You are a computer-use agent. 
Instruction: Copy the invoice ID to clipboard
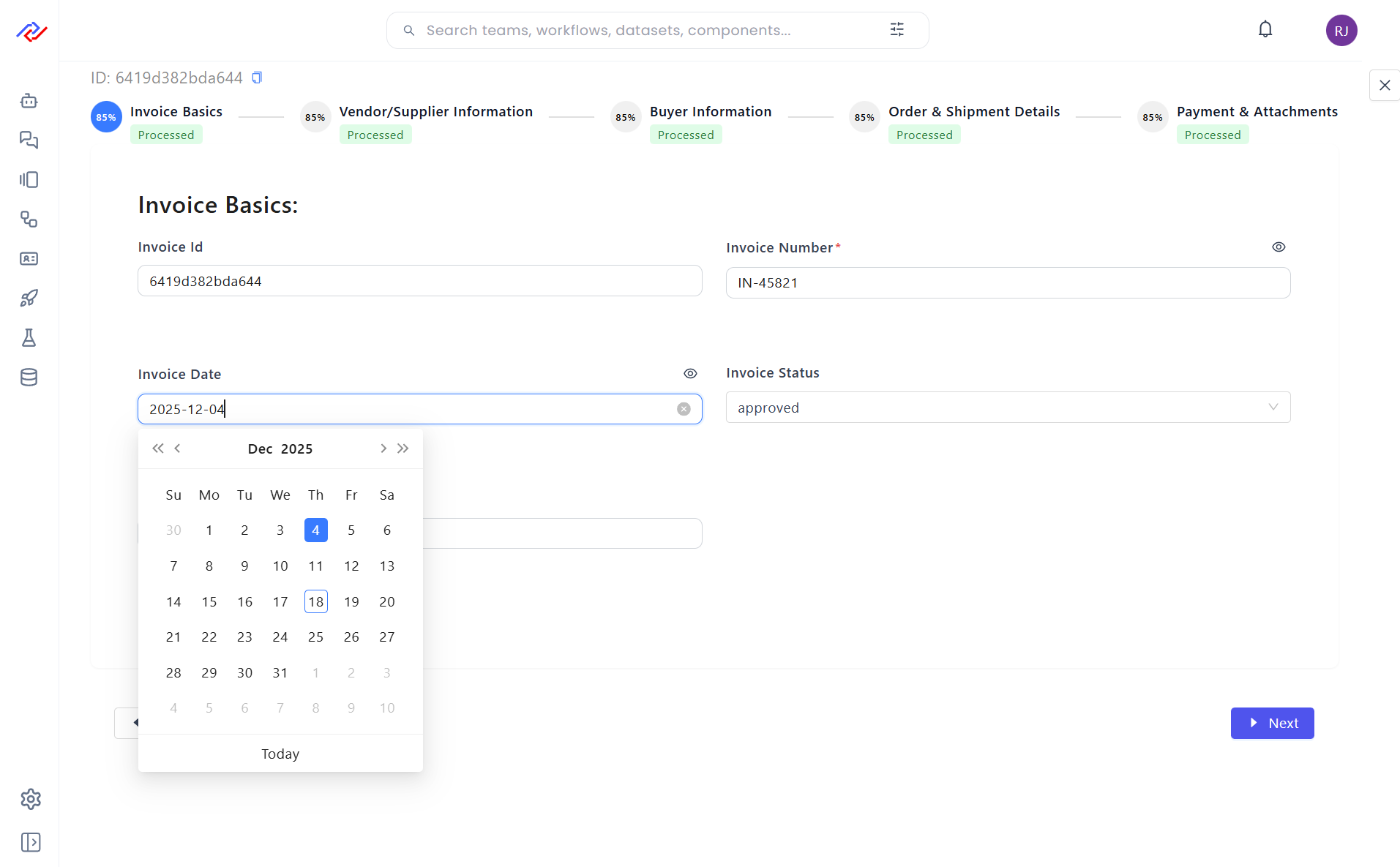coord(257,78)
